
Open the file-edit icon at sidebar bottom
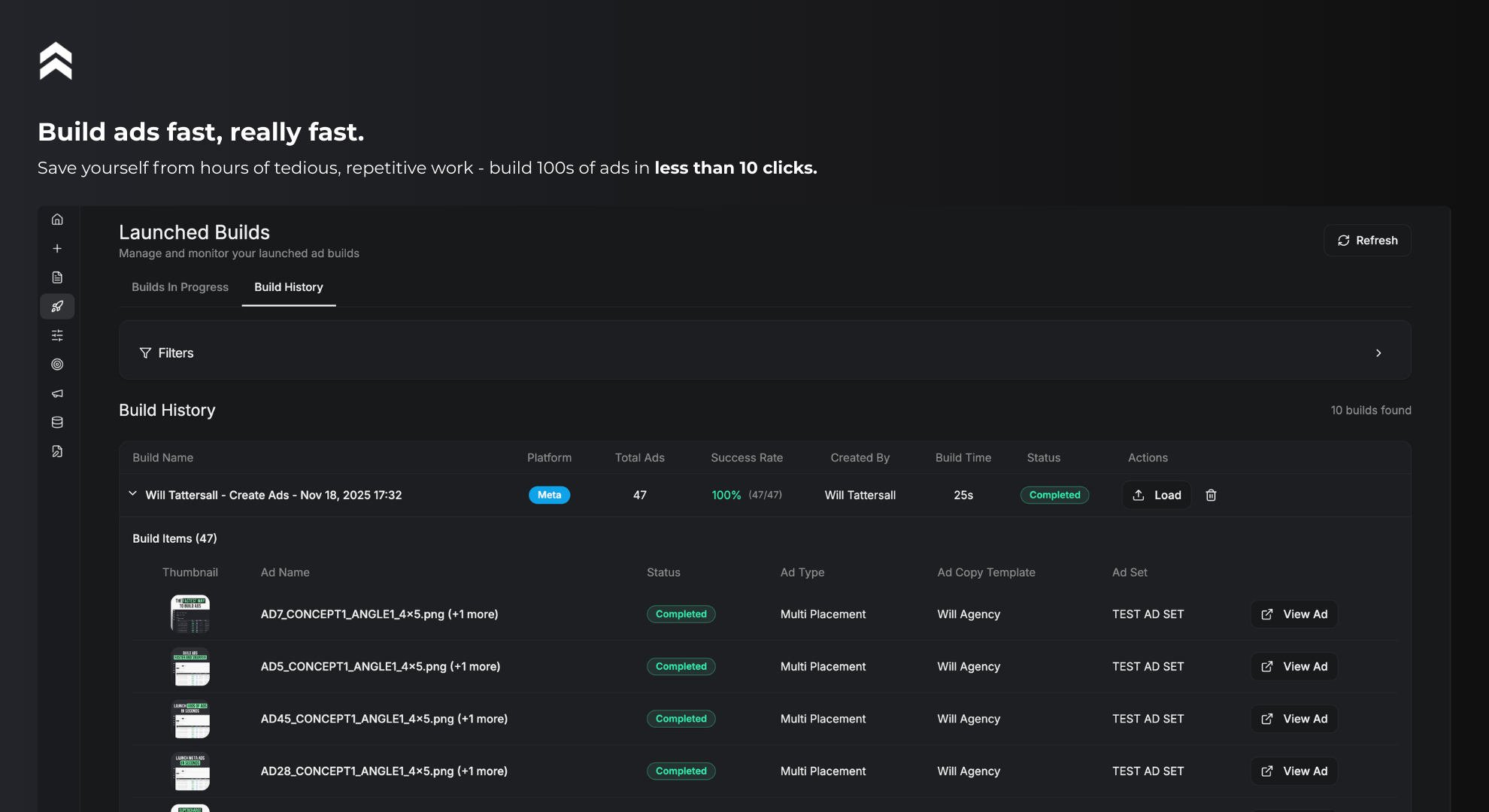click(x=56, y=451)
